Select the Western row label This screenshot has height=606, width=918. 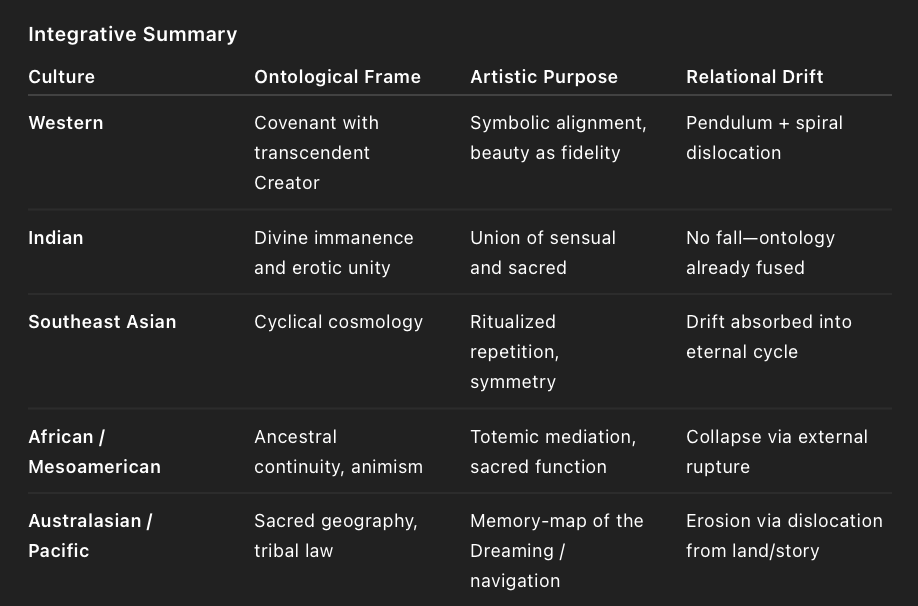(x=66, y=123)
